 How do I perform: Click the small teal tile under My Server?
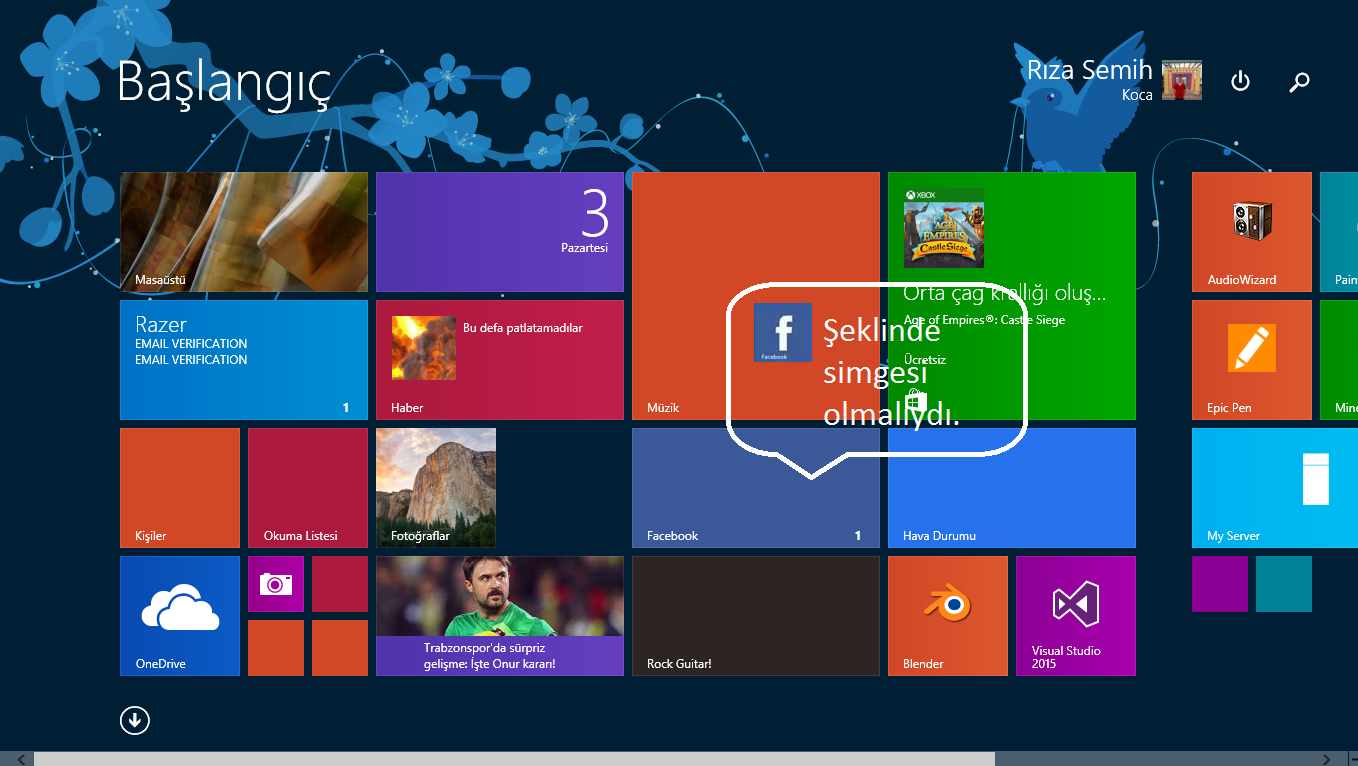[1283, 584]
